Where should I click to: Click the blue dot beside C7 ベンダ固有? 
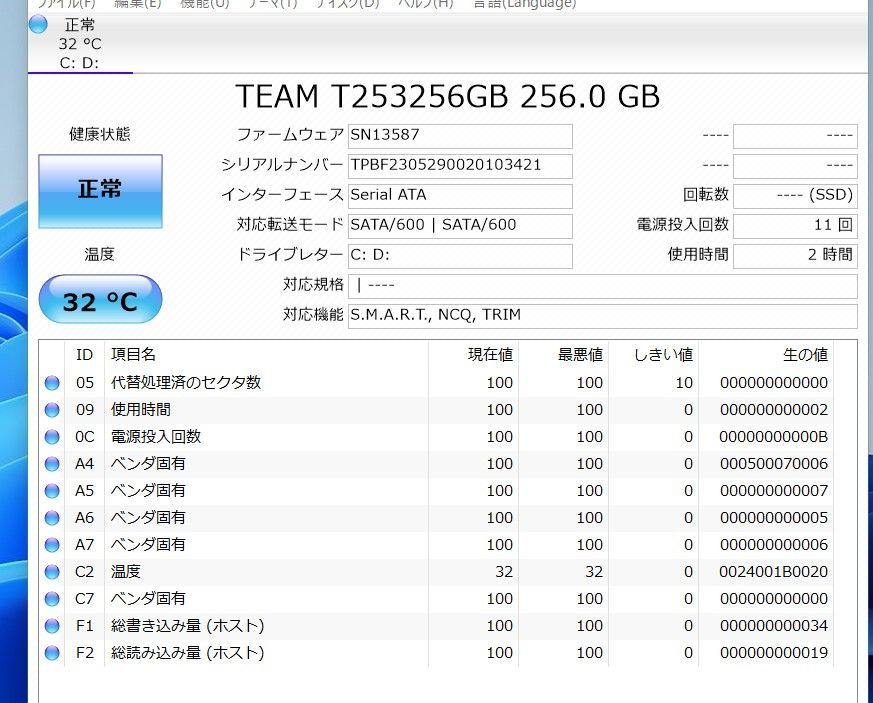coord(52,598)
